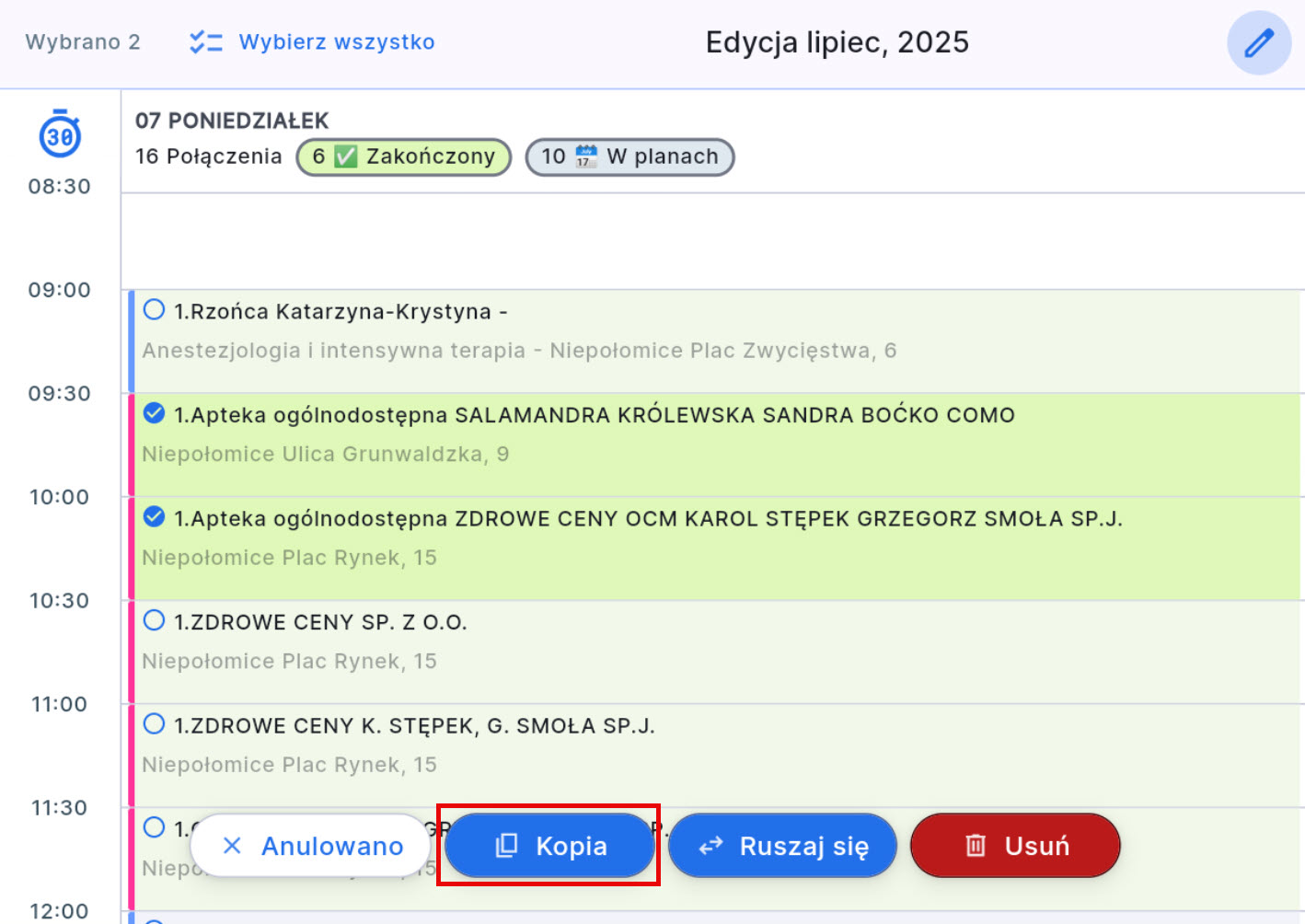Click the X icon in Anulowano button

tap(232, 846)
